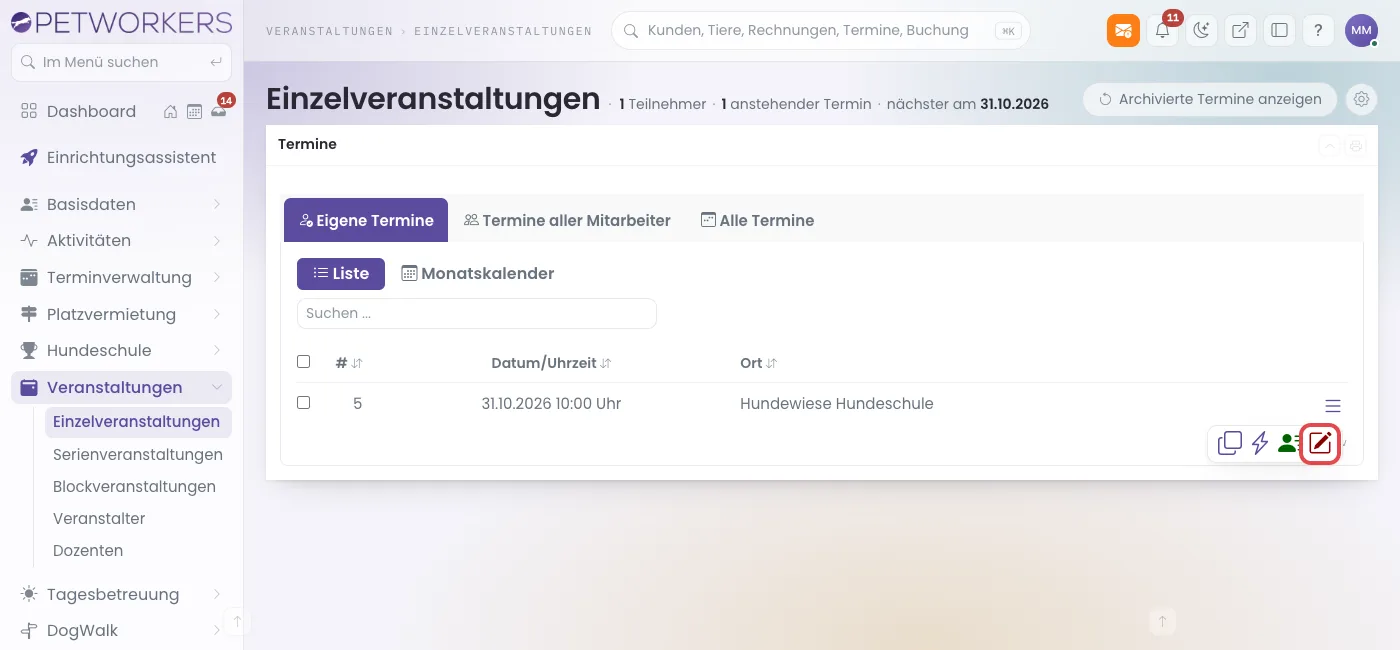Sort by Datum/Uhrzeit column arrows
This screenshot has width=1400, height=650.
point(605,364)
